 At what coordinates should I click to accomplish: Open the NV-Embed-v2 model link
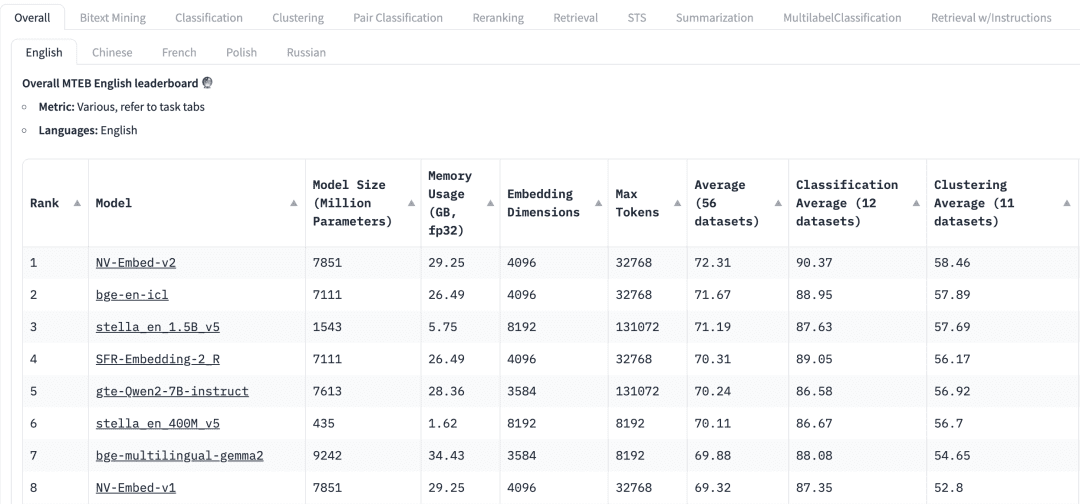click(136, 263)
